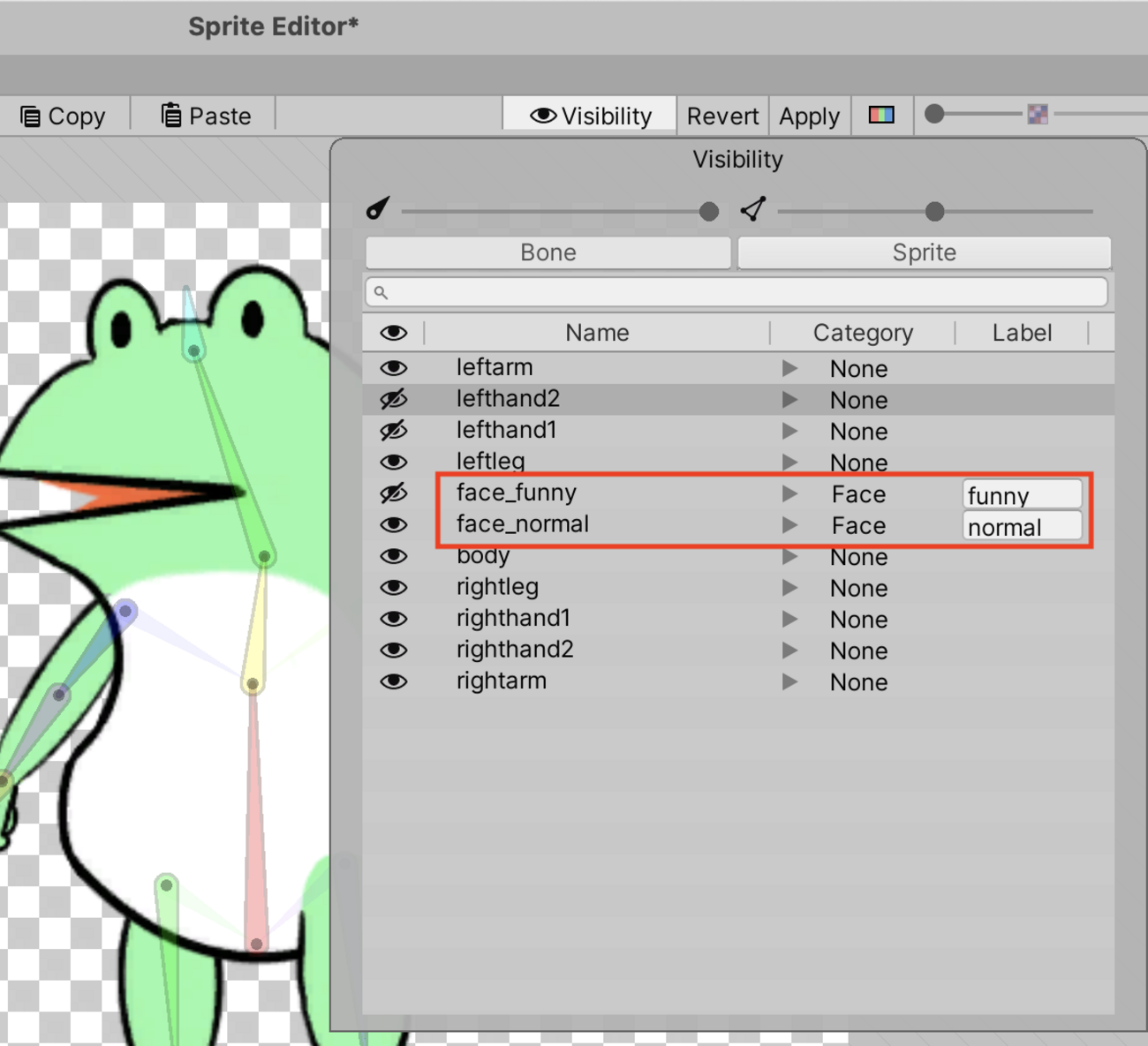The image size is (1148, 1046).
Task: Hide the body sprite
Action: pyautogui.click(x=394, y=556)
